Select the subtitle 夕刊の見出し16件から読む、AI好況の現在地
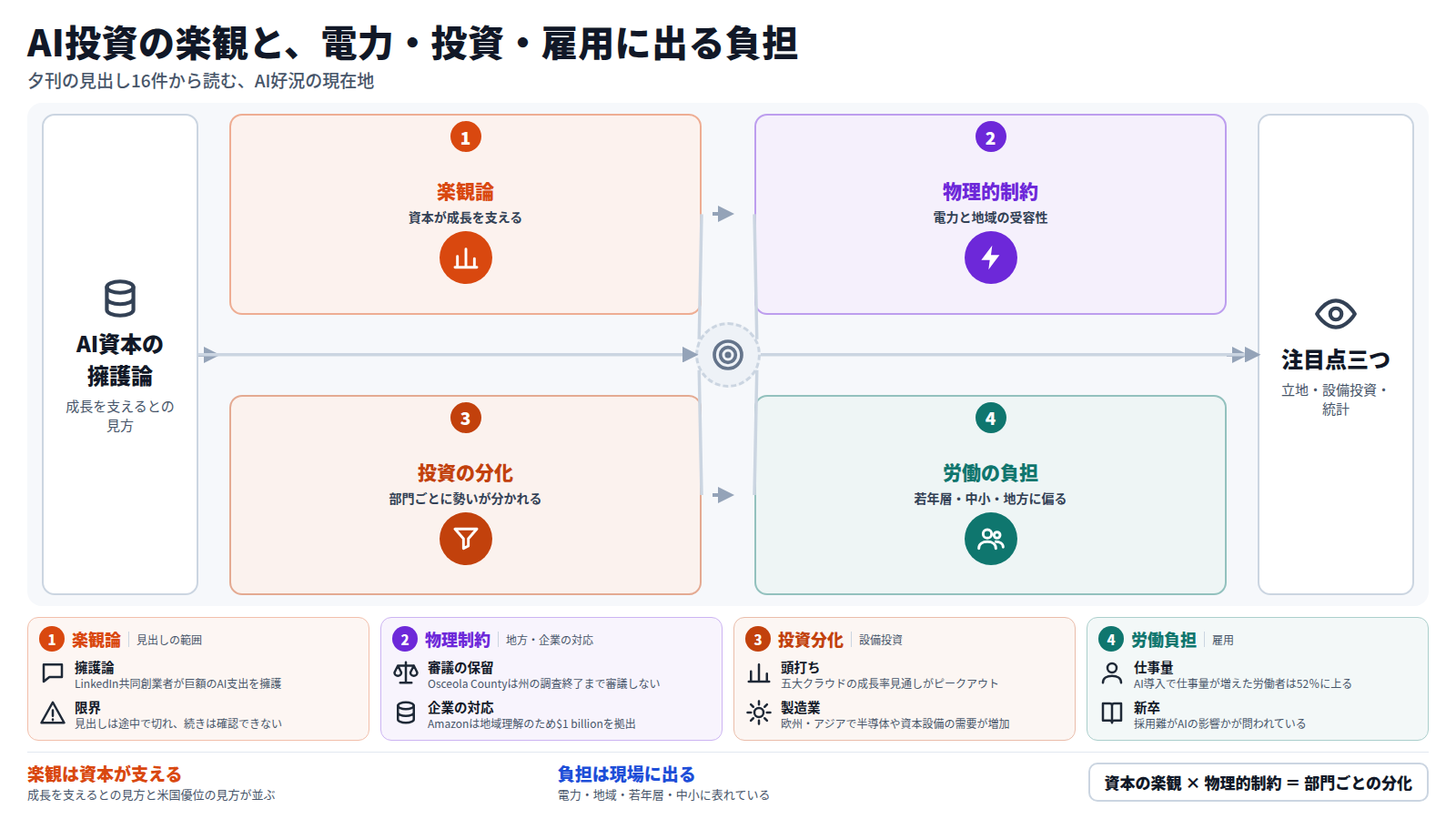The height and width of the screenshot is (819, 1456). [201, 81]
